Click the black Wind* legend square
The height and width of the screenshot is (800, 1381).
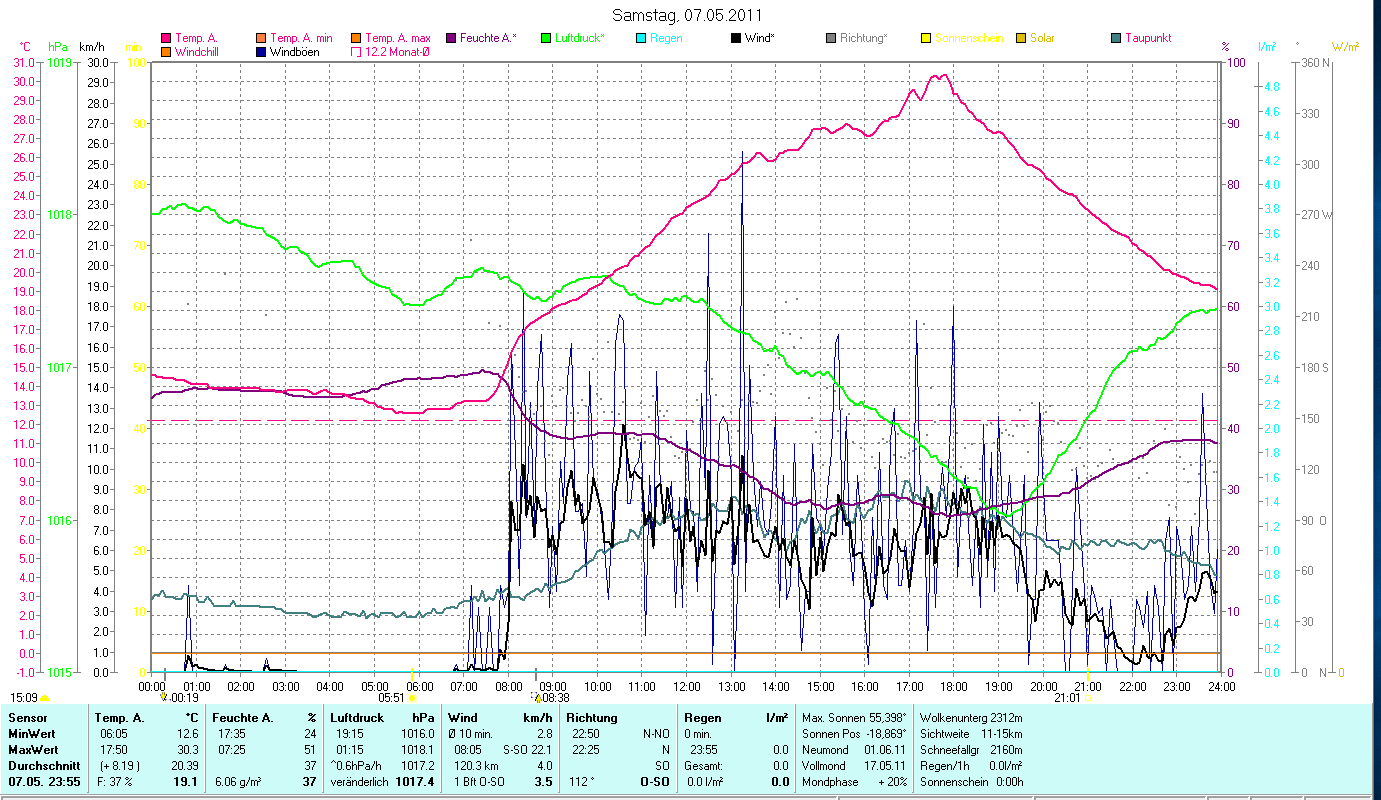tap(736, 39)
